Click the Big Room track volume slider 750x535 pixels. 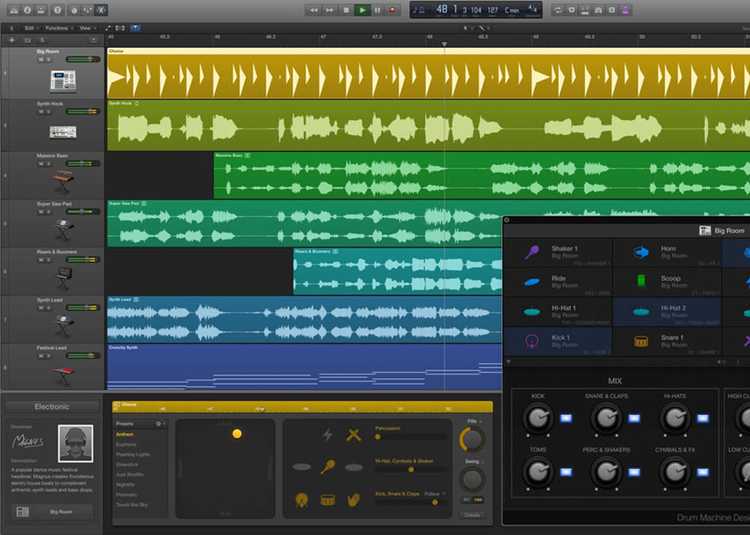coord(83,59)
